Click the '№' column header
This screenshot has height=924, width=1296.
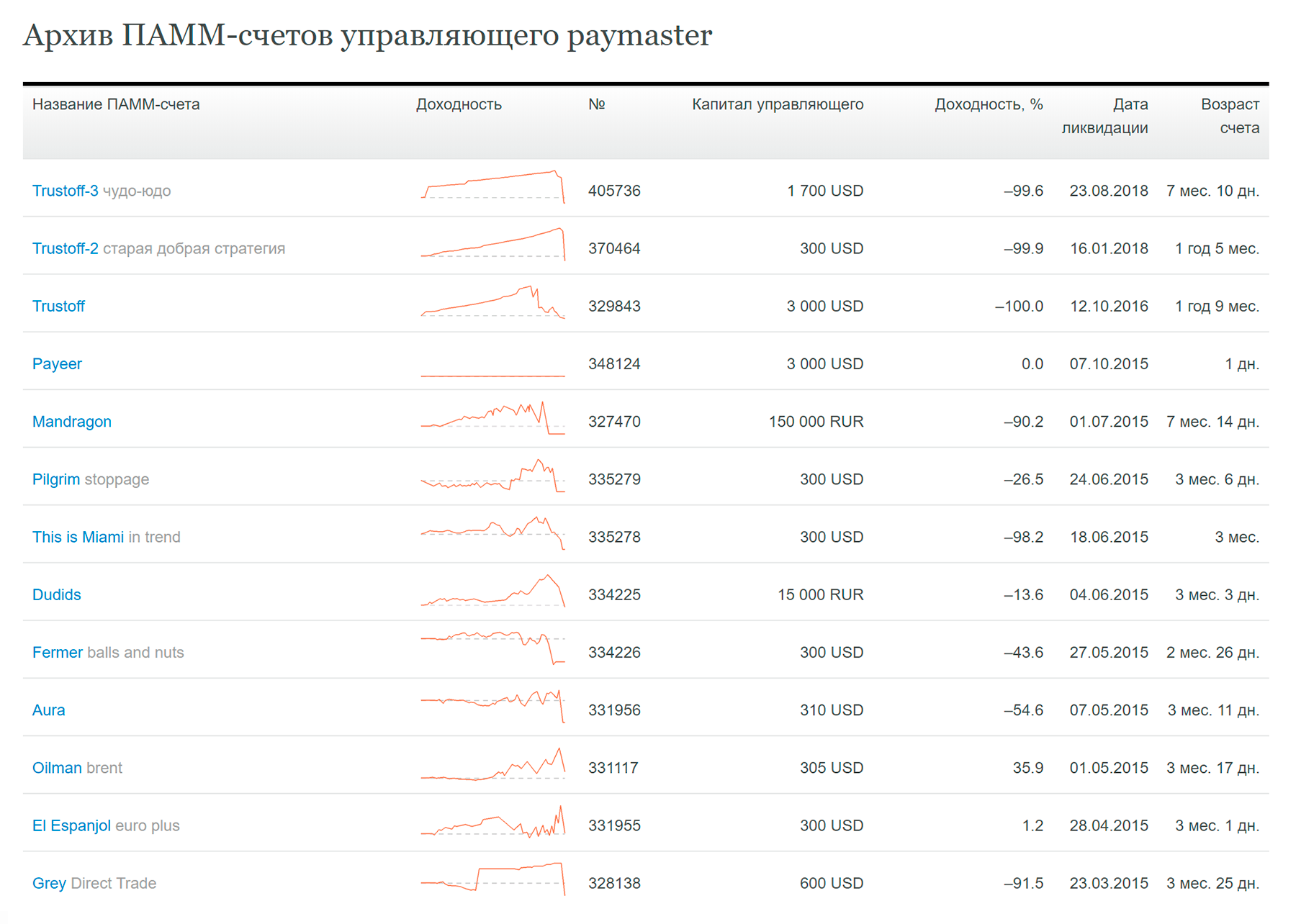point(596,104)
